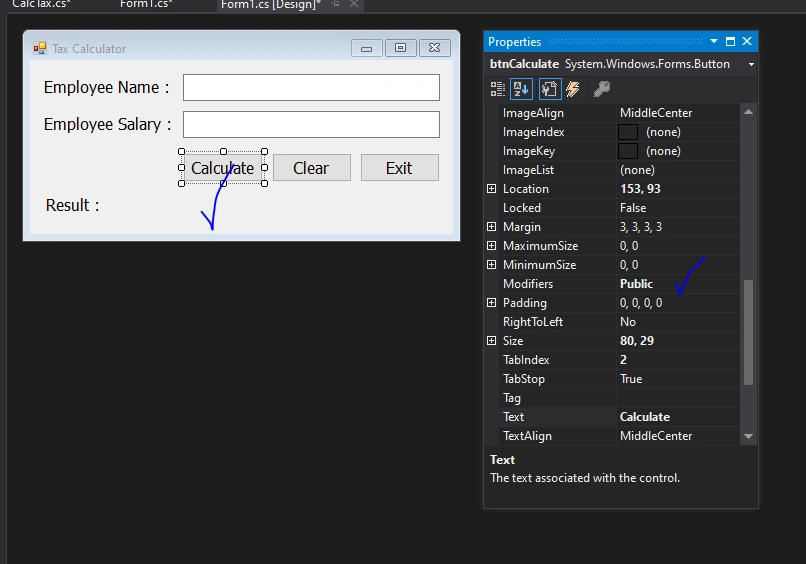Click the wrench Property Pages icon
The image size is (806, 564).
[x=601, y=89]
